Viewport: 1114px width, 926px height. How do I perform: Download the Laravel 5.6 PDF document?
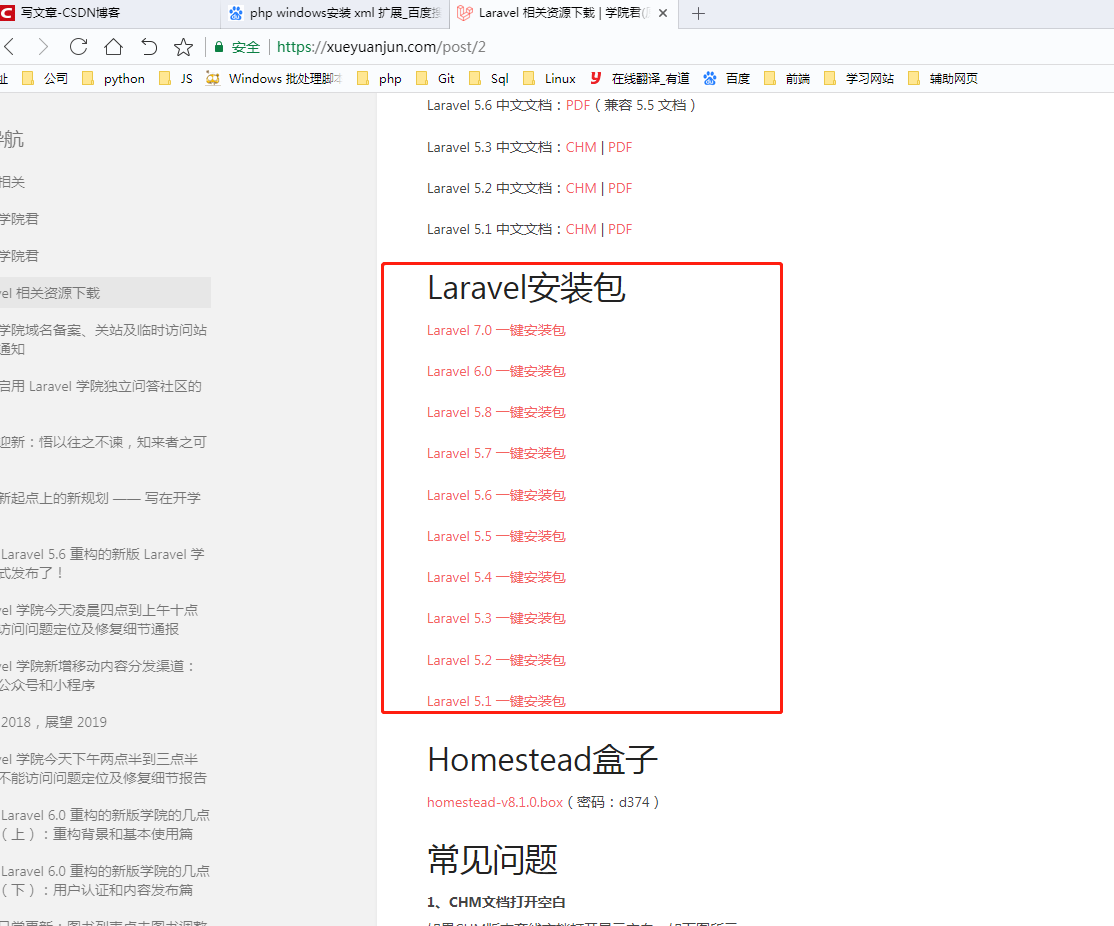[x=578, y=105]
